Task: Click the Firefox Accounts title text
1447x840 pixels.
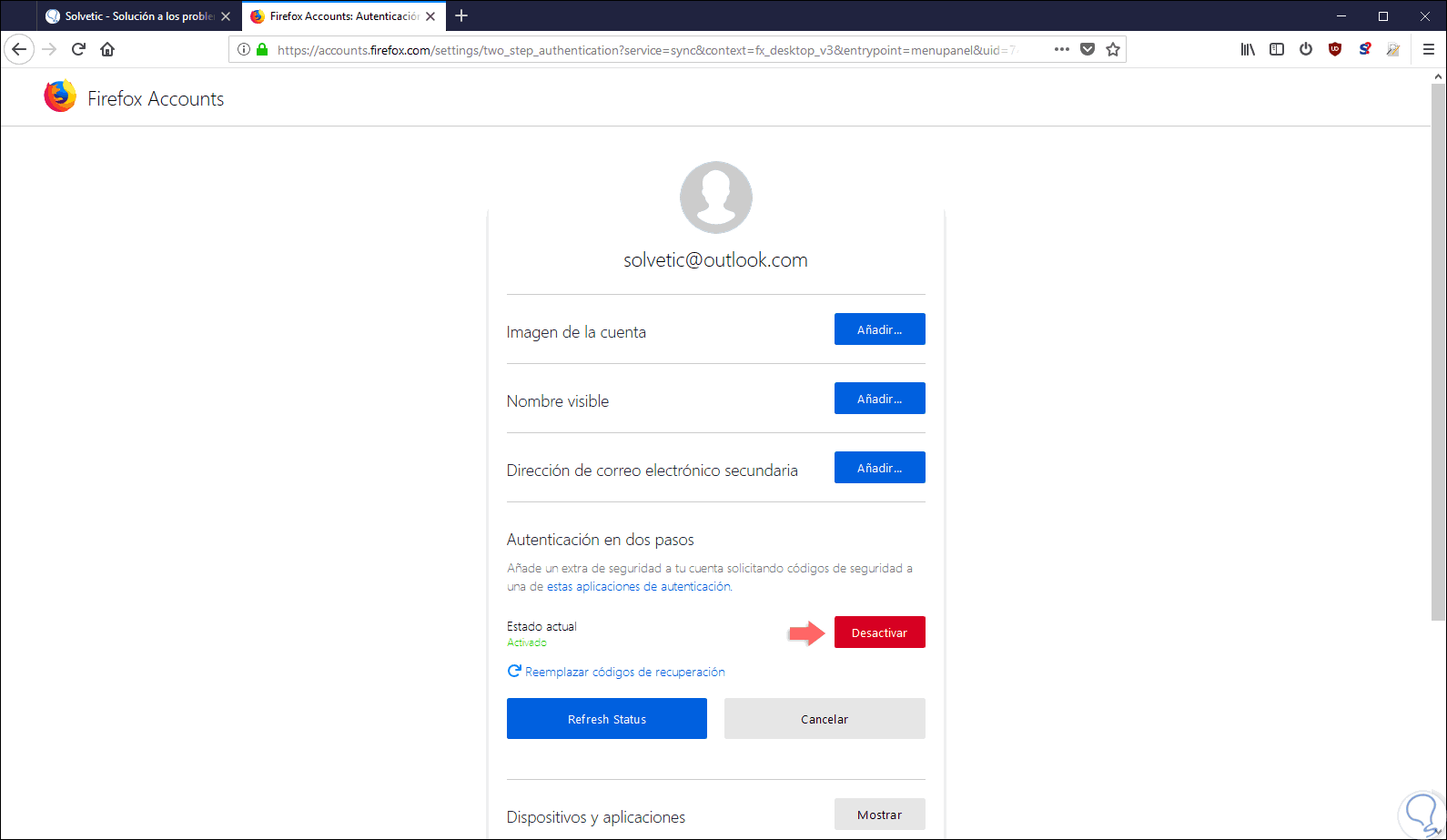Action: point(156,99)
